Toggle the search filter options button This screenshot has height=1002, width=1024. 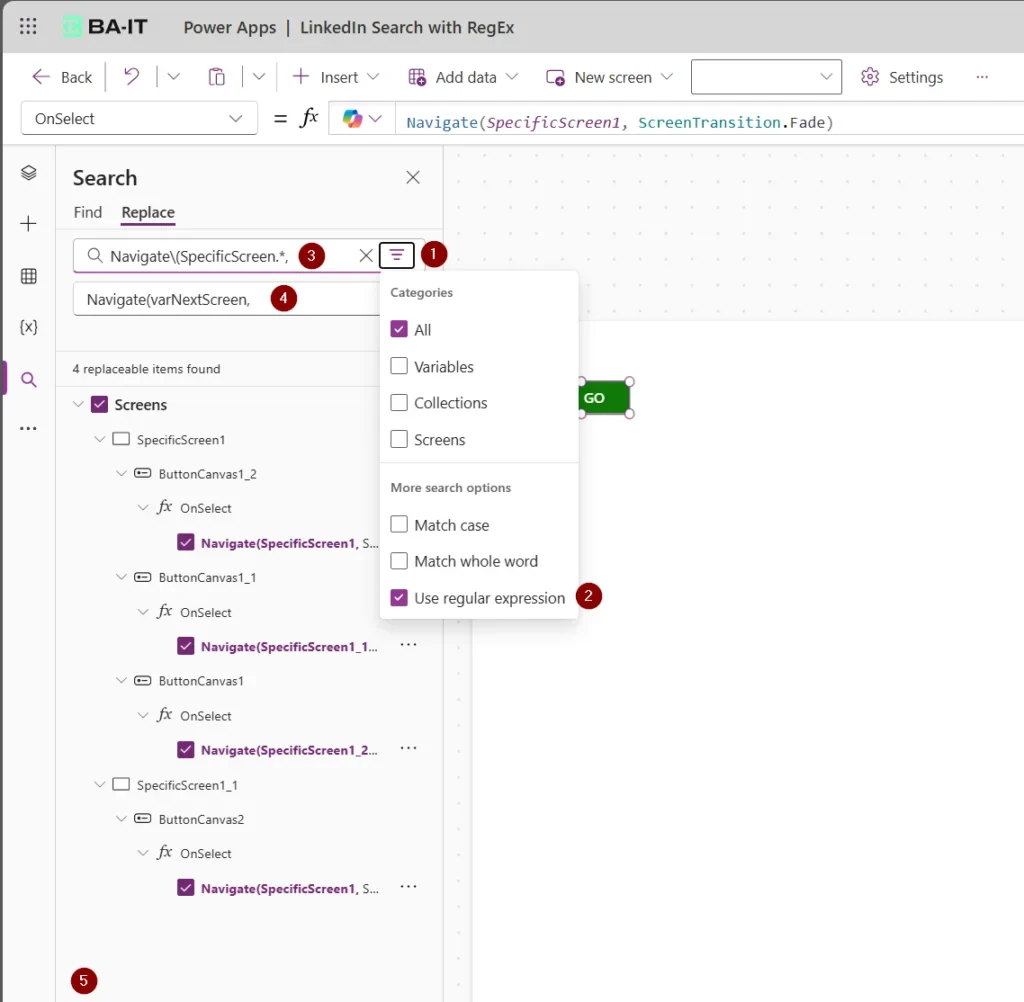pos(396,255)
